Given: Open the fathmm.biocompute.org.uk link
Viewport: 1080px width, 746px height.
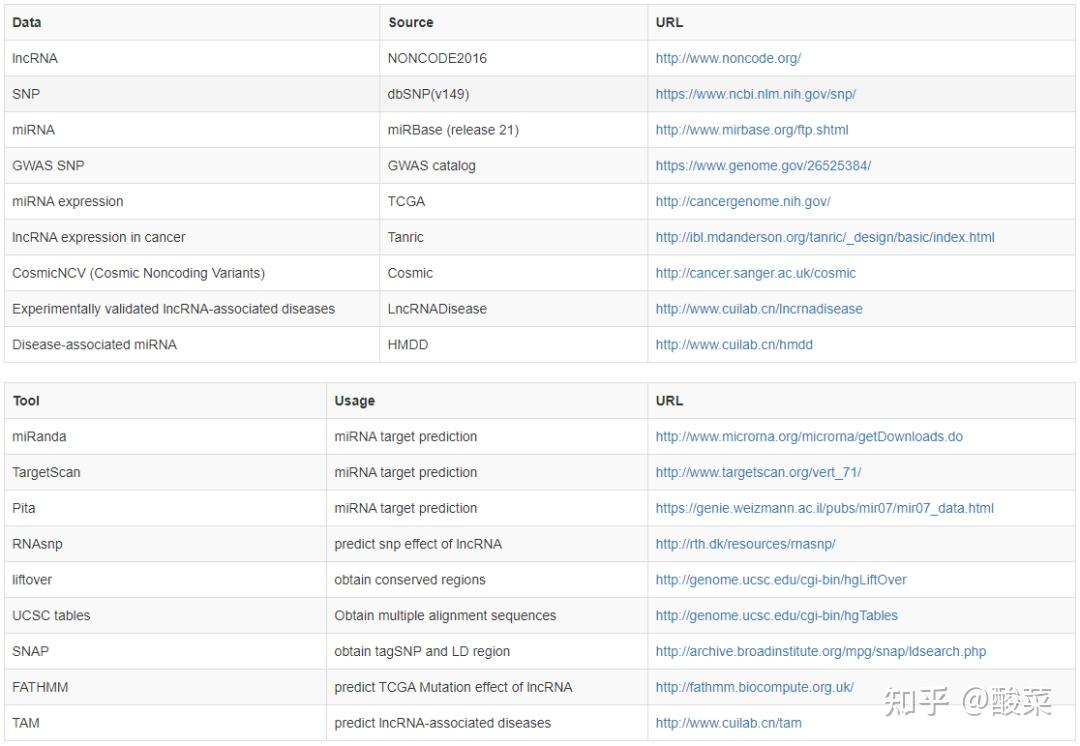Looking at the screenshot, I should click(x=755, y=687).
